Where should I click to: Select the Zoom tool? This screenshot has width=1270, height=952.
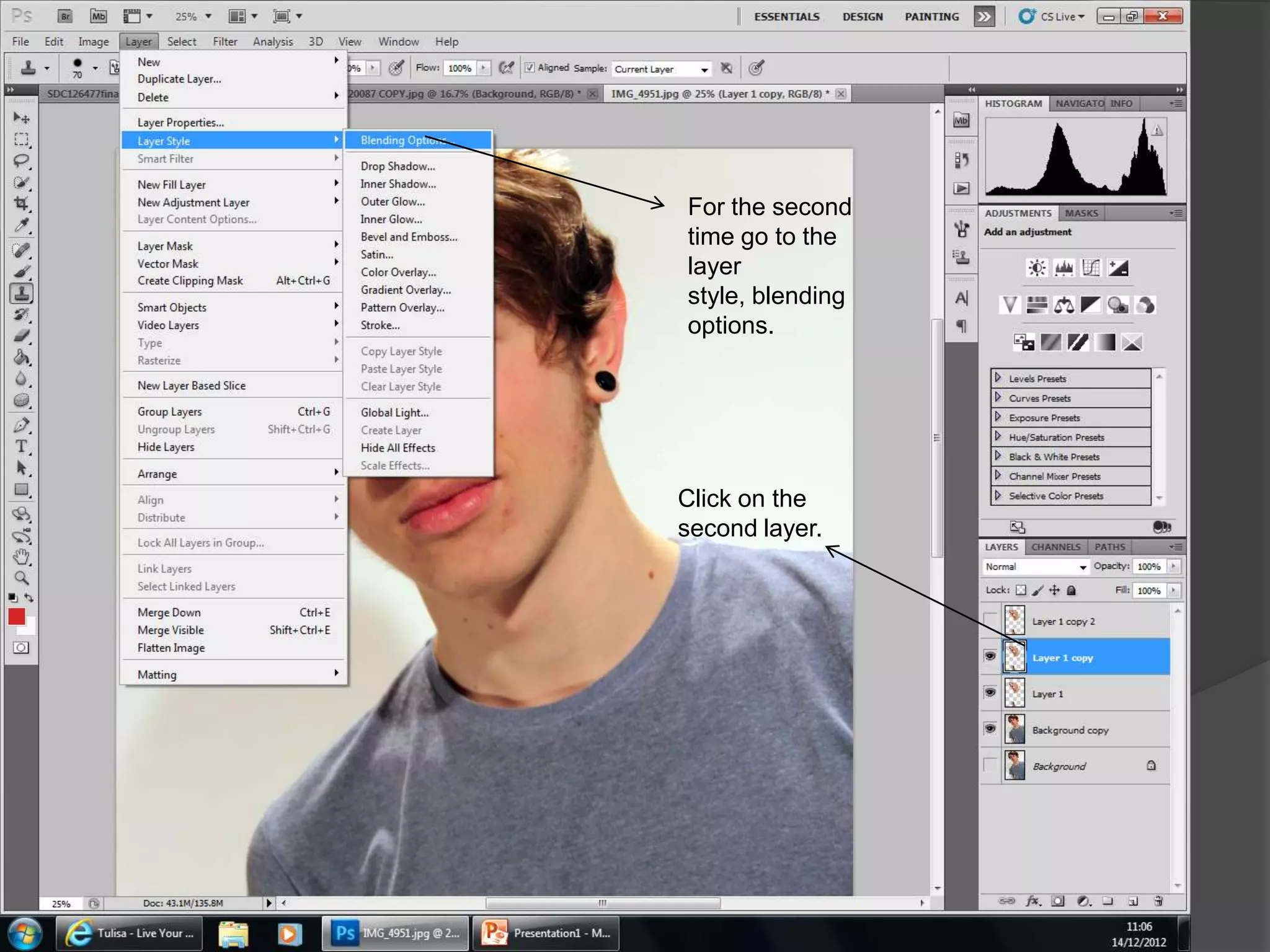click(x=21, y=578)
